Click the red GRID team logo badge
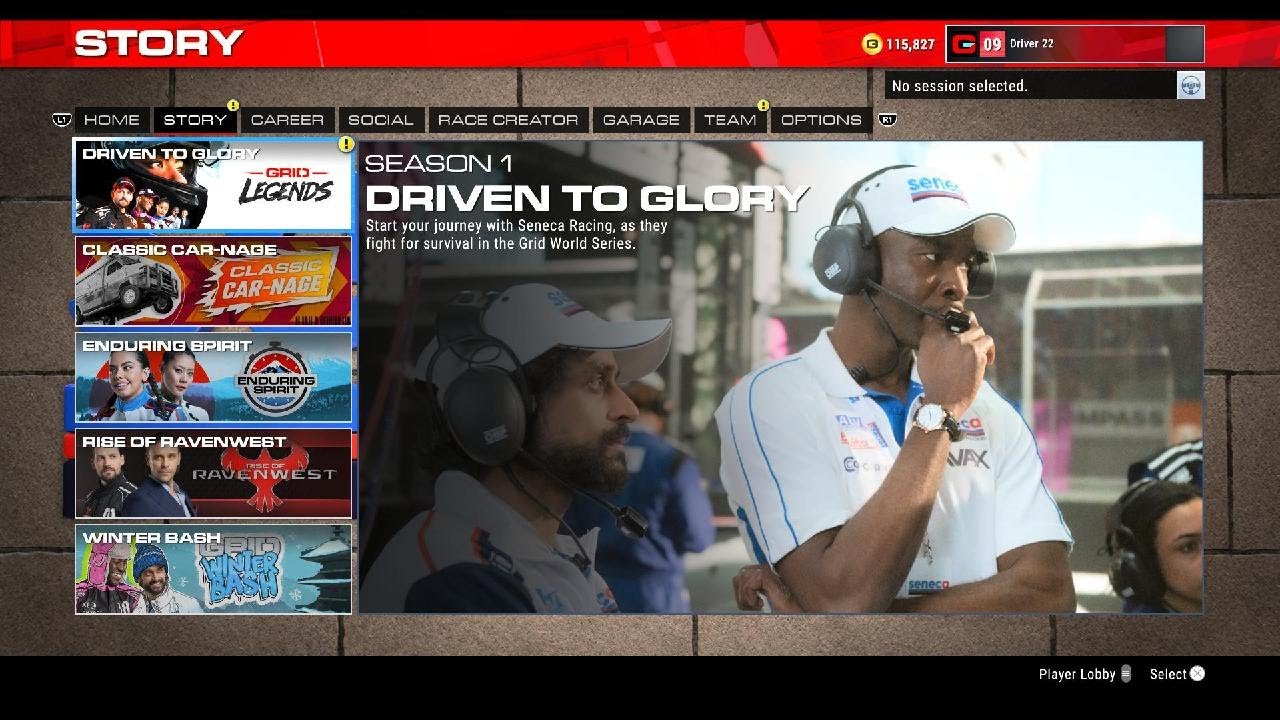Viewport: 1280px width, 720px height. click(x=964, y=44)
